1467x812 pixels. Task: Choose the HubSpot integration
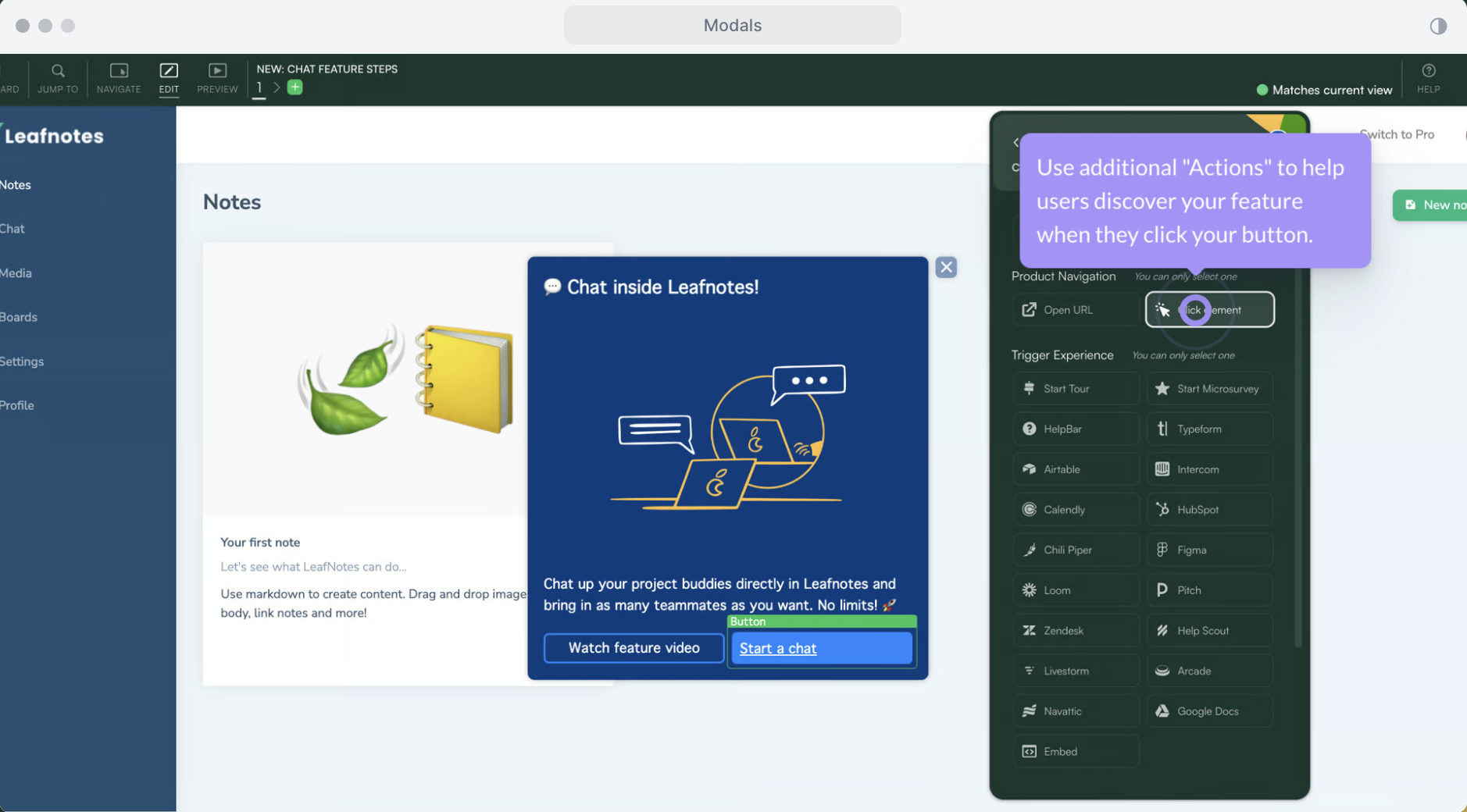point(1209,510)
